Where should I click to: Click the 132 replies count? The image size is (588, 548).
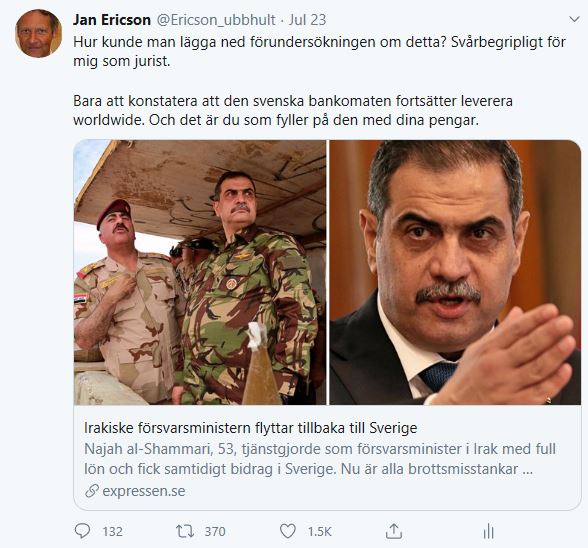point(112,531)
